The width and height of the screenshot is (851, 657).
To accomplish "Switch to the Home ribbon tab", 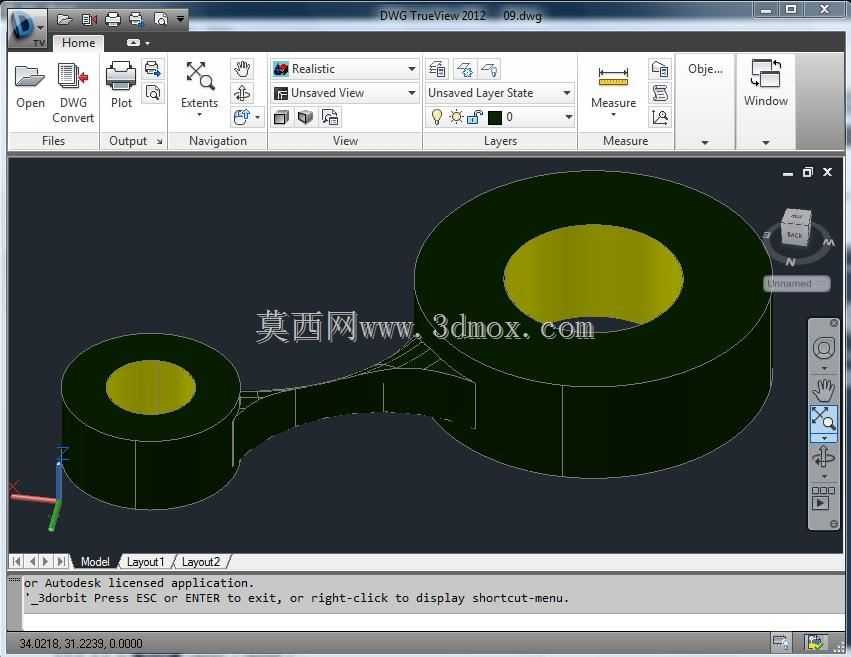I will pos(78,42).
